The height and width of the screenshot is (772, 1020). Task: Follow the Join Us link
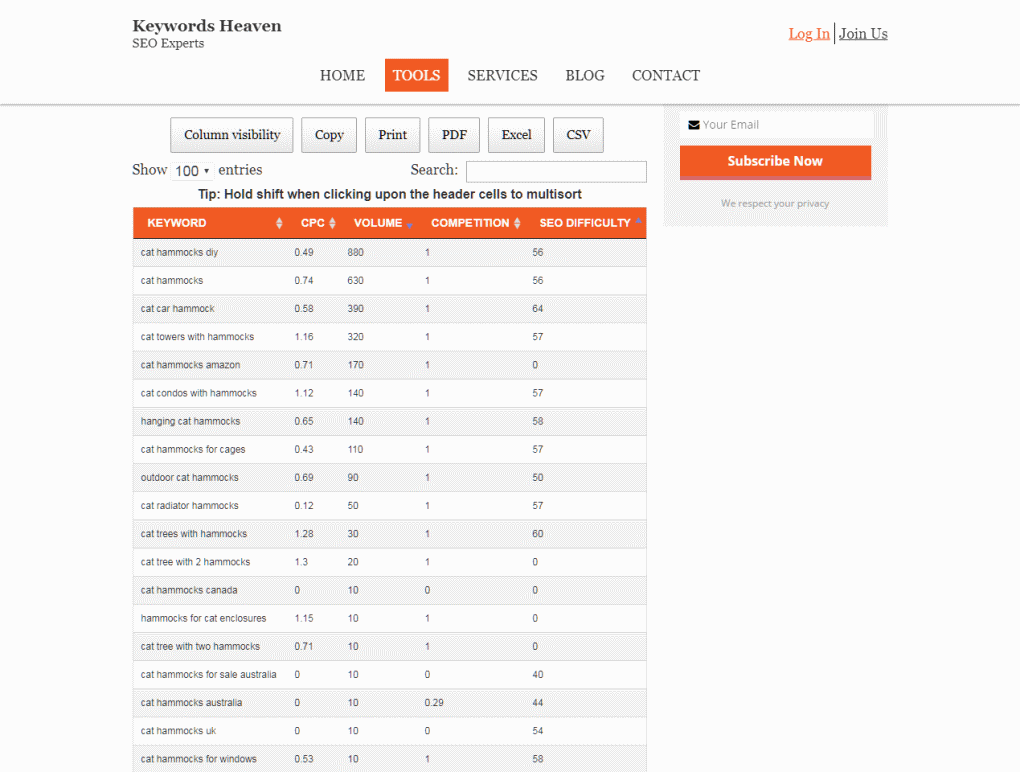863,34
